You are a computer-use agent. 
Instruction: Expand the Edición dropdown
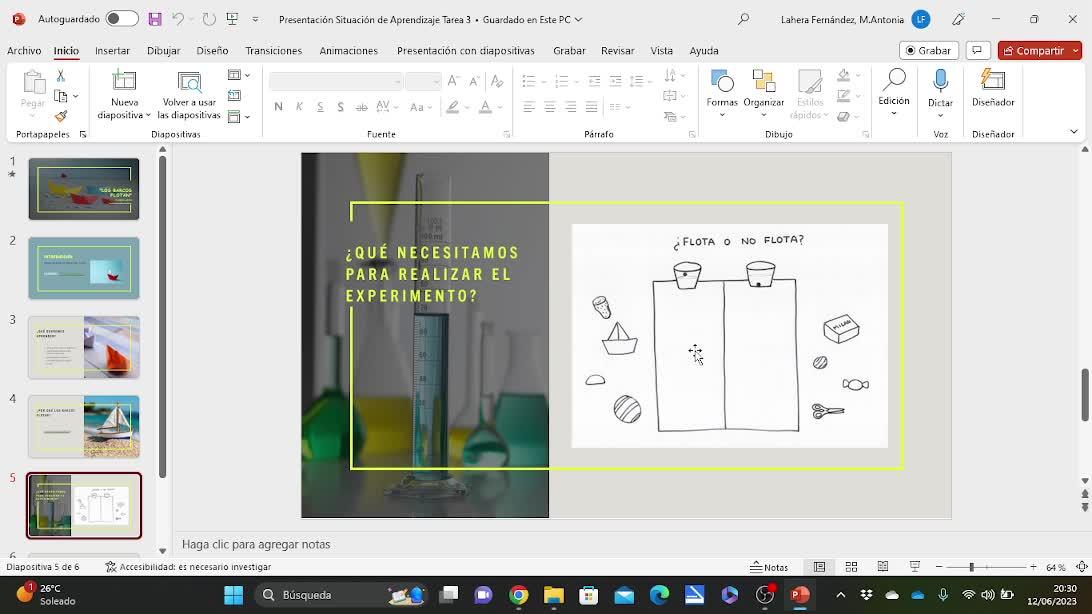[x=893, y=113]
